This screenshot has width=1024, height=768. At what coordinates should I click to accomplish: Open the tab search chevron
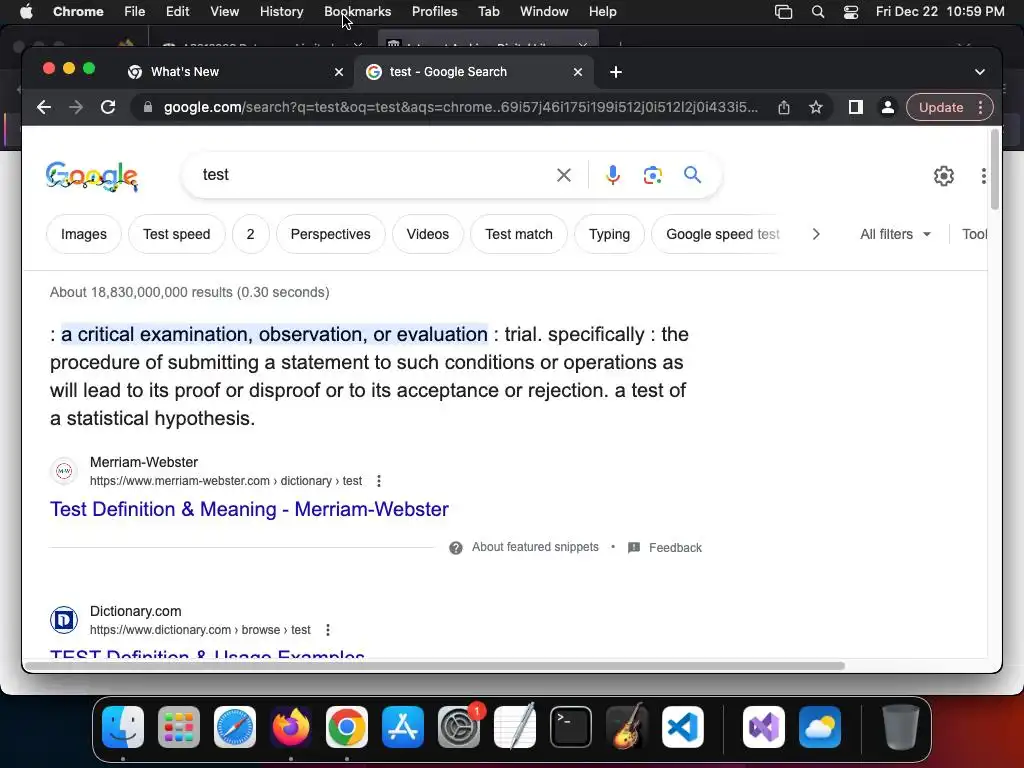pos(980,72)
